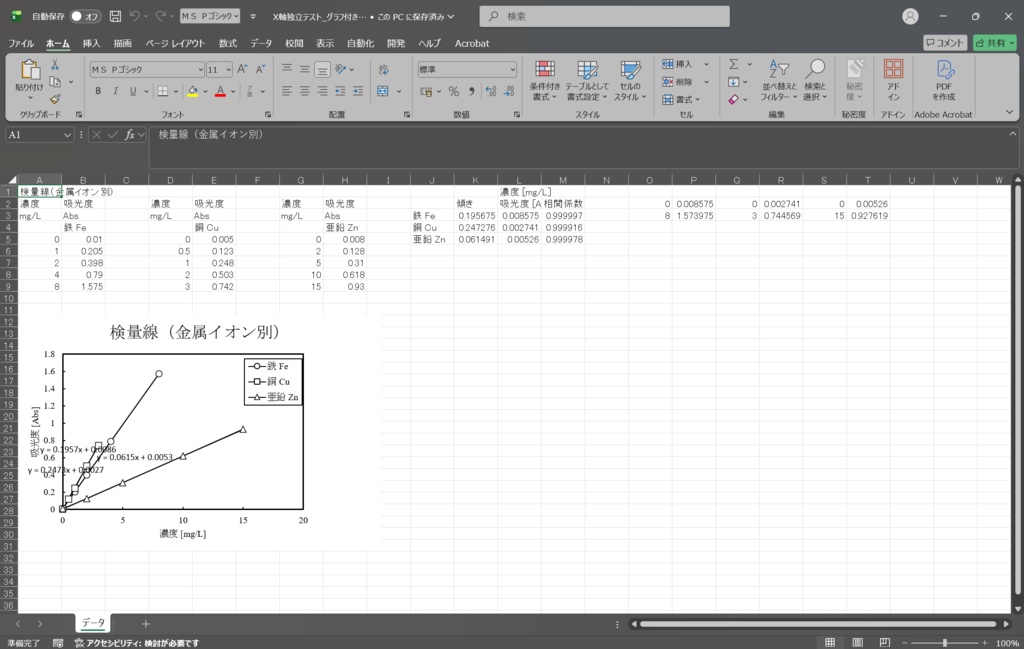The height and width of the screenshot is (649, 1024).
Task: Click the zoom slider handle
Action: (x=944, y=643)
